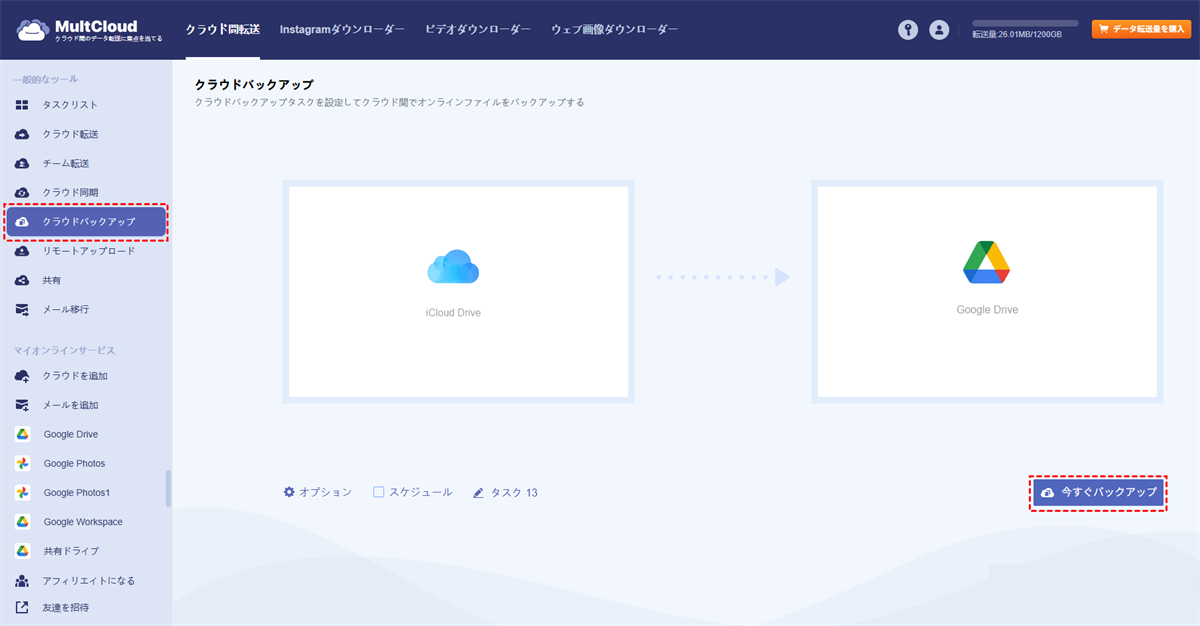1200x626 pixels.
Task: Click Google Workspace label in sidebar
Action: [83, 522]
